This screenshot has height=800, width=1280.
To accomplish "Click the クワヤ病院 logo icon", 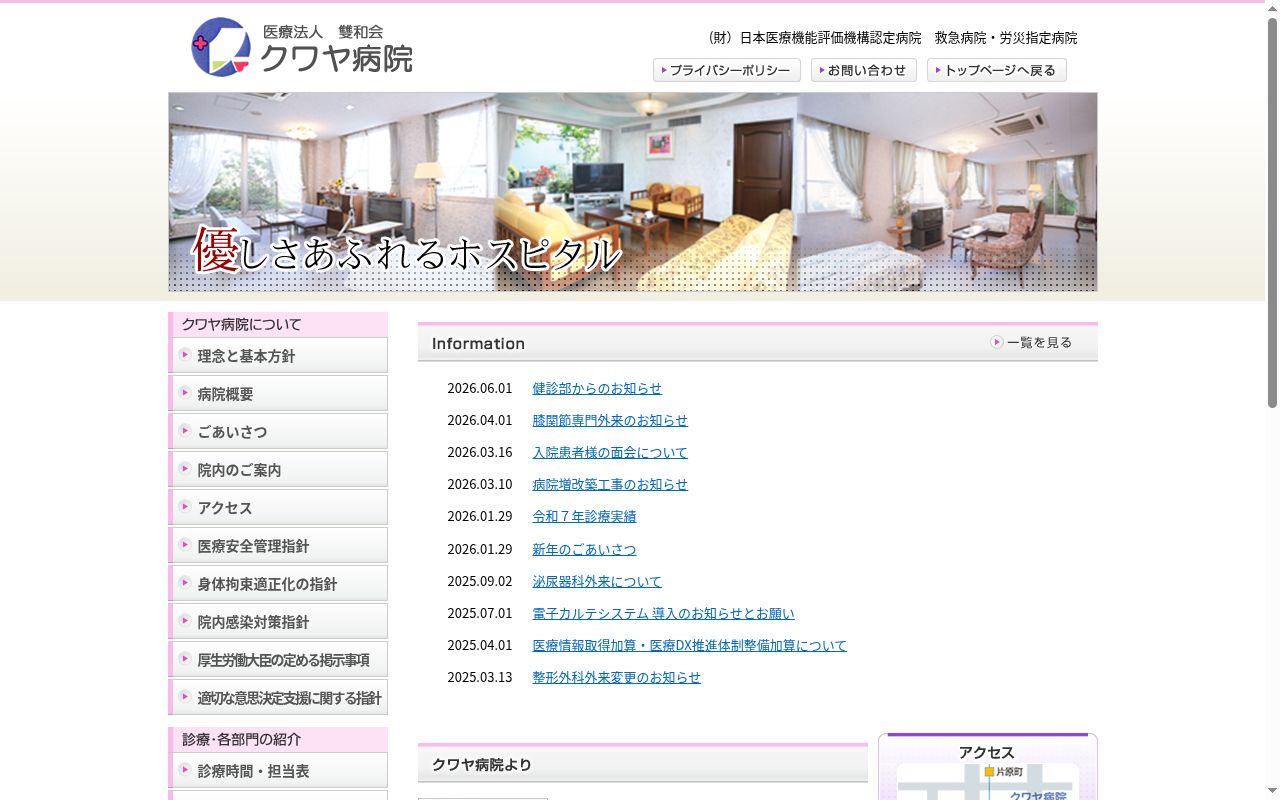I will pyautogui.click(x=221, y=47).
